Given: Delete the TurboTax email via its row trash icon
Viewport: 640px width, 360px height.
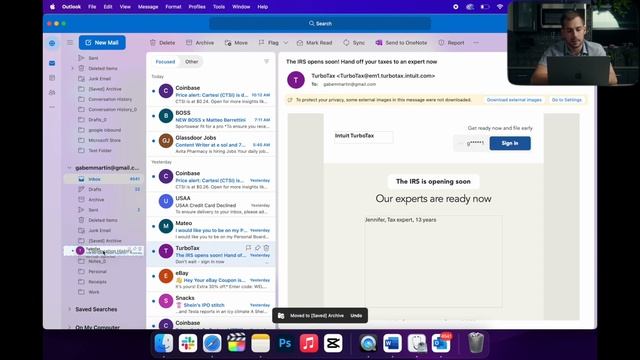Looking at the screenshot, I should coord(267,248).
